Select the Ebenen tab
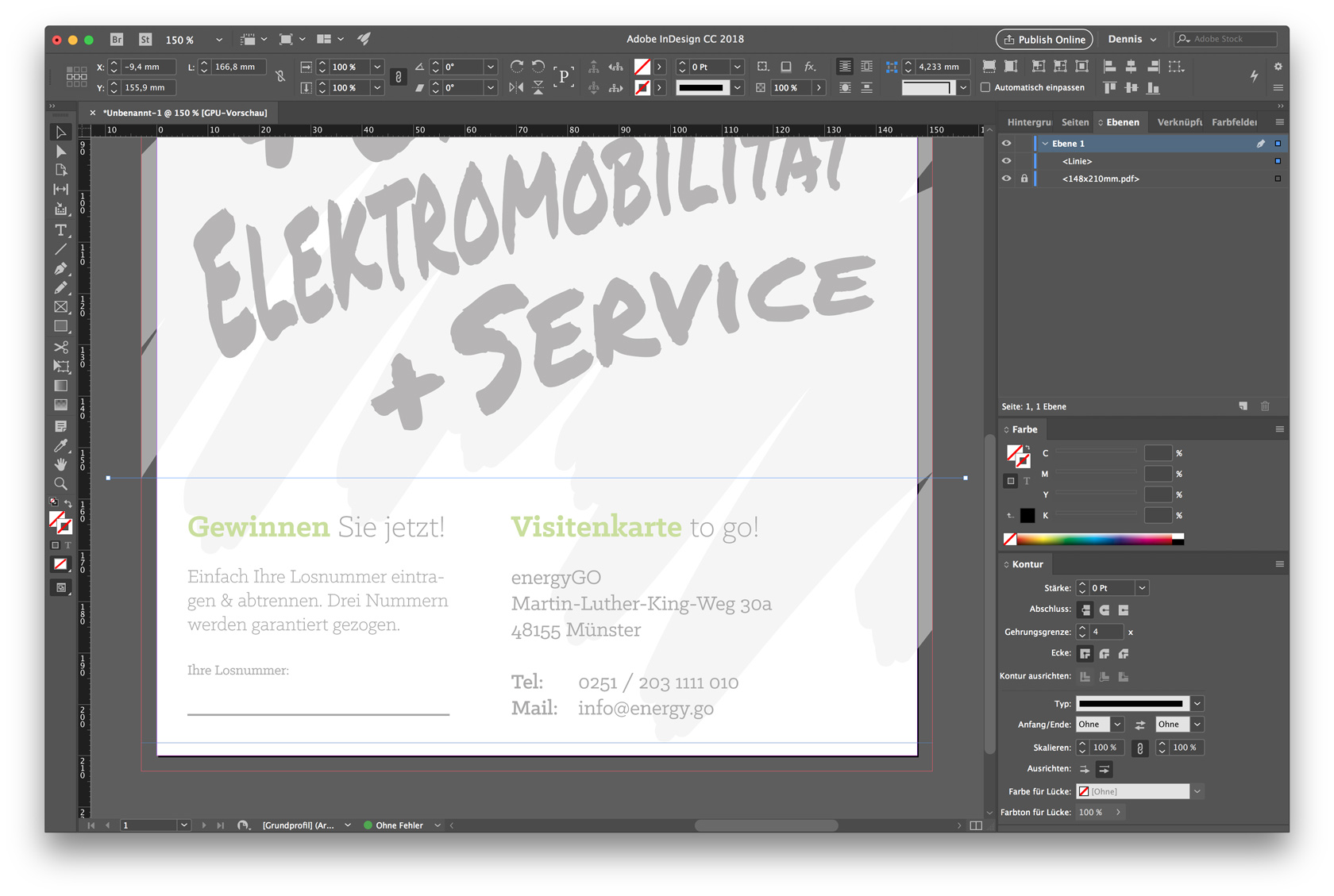 1122,122
